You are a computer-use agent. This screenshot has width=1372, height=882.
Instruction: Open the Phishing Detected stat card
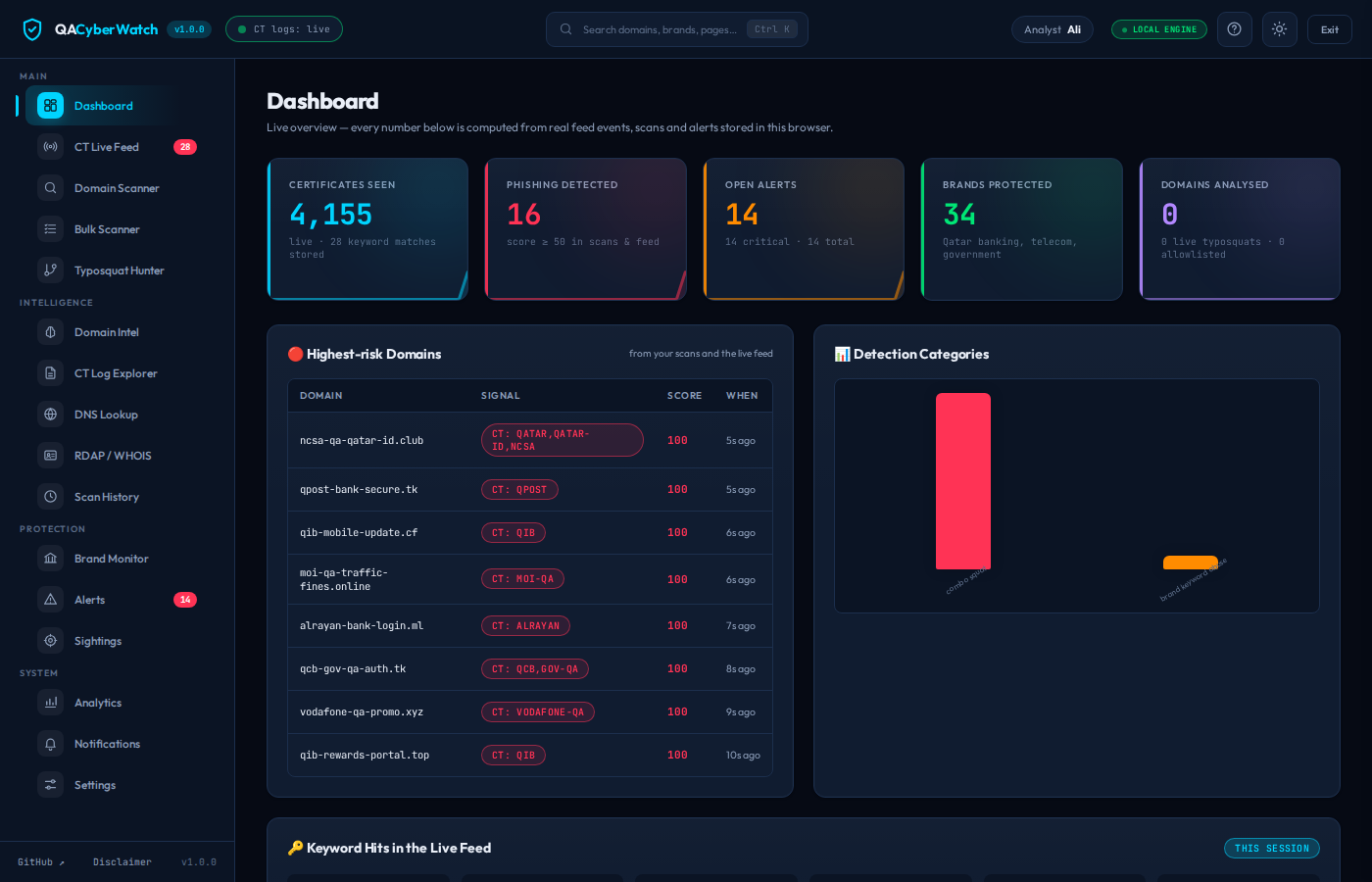point(586,229)
